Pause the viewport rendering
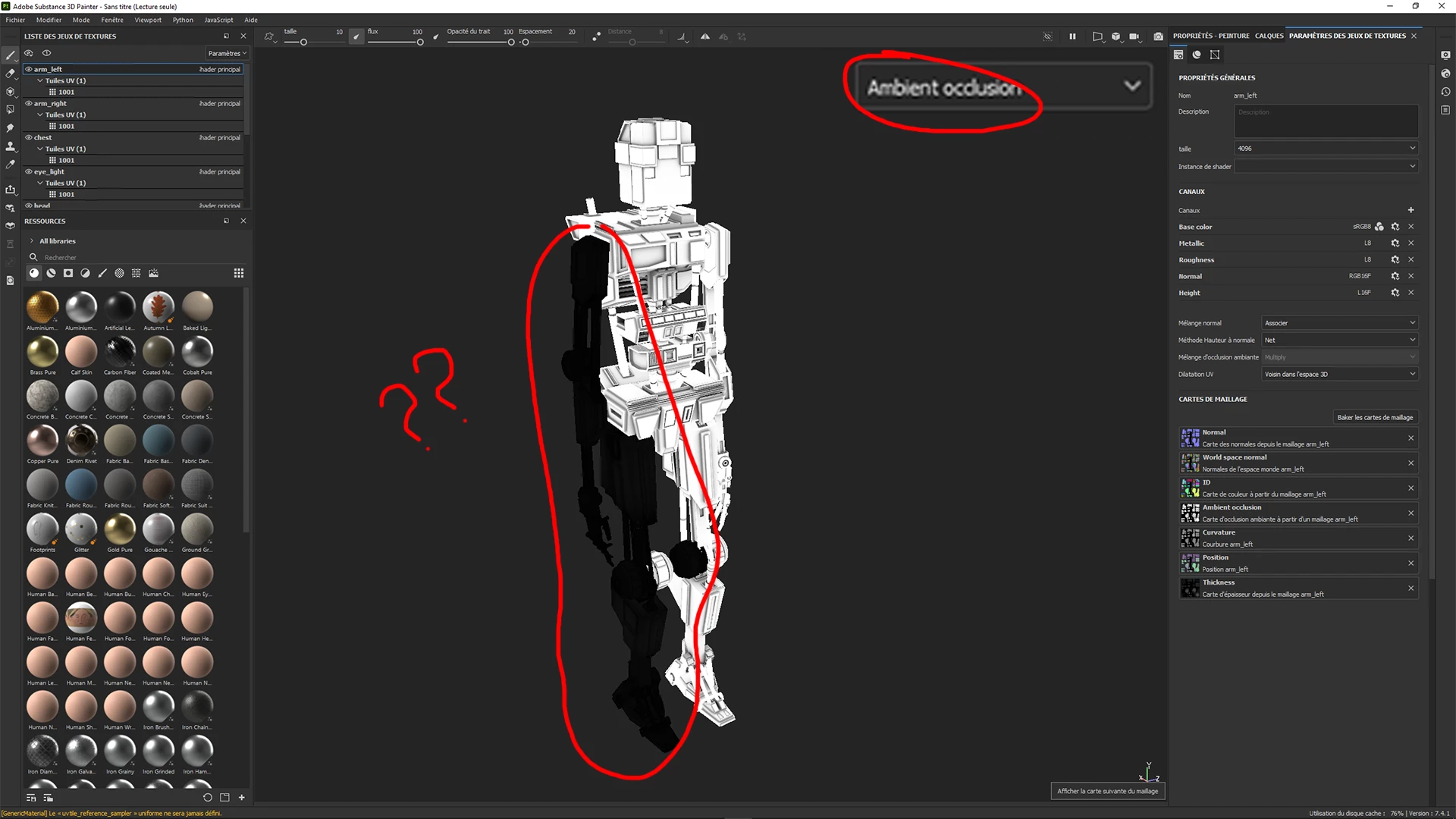Viewport: 1456px width, 819px height. (1072, 36)
